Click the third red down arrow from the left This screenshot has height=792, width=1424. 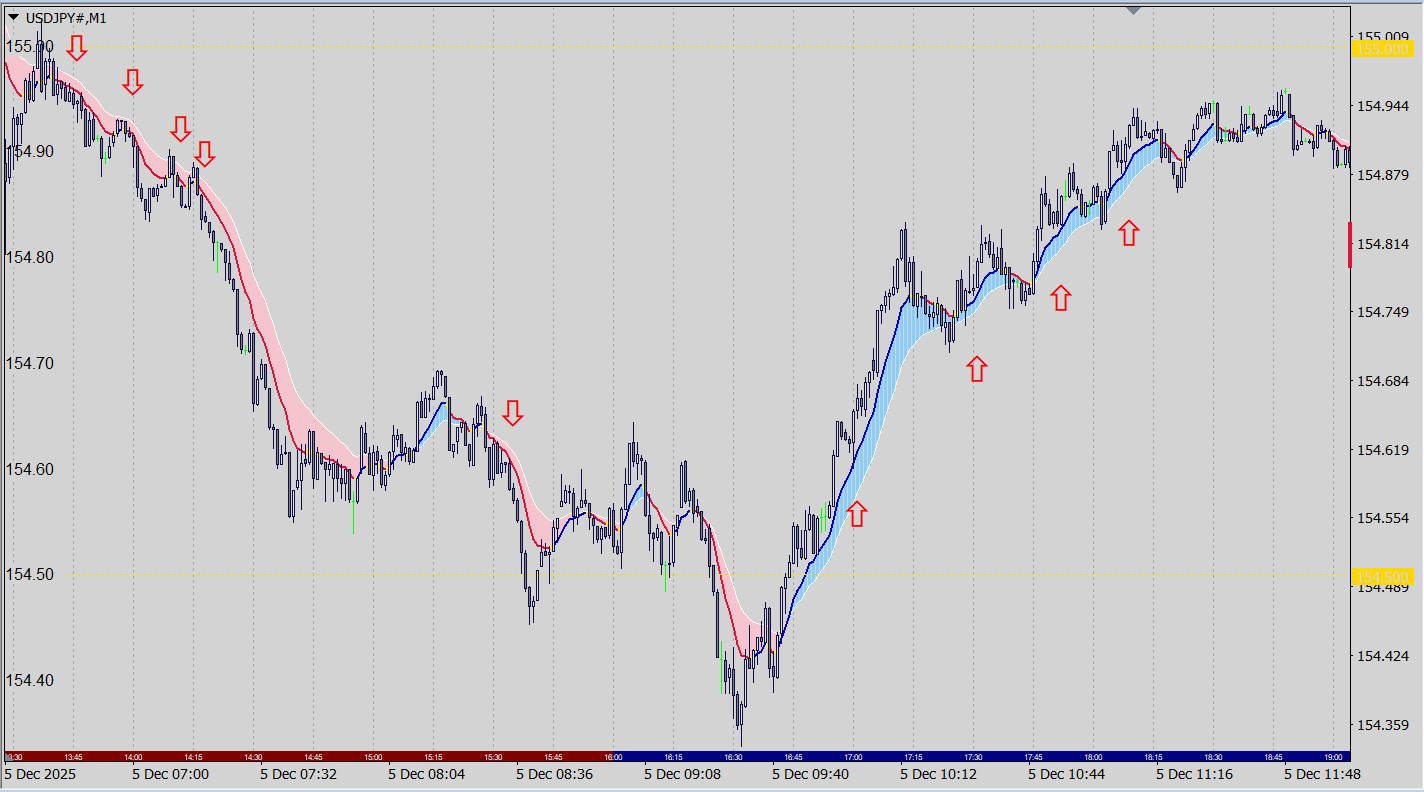pos(180,128)
